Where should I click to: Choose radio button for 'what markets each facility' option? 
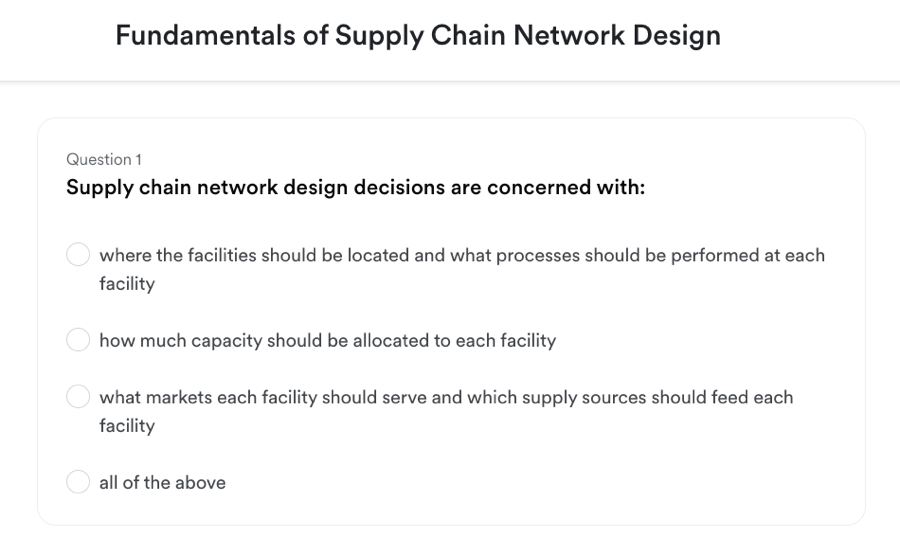[x=78, y=396]
